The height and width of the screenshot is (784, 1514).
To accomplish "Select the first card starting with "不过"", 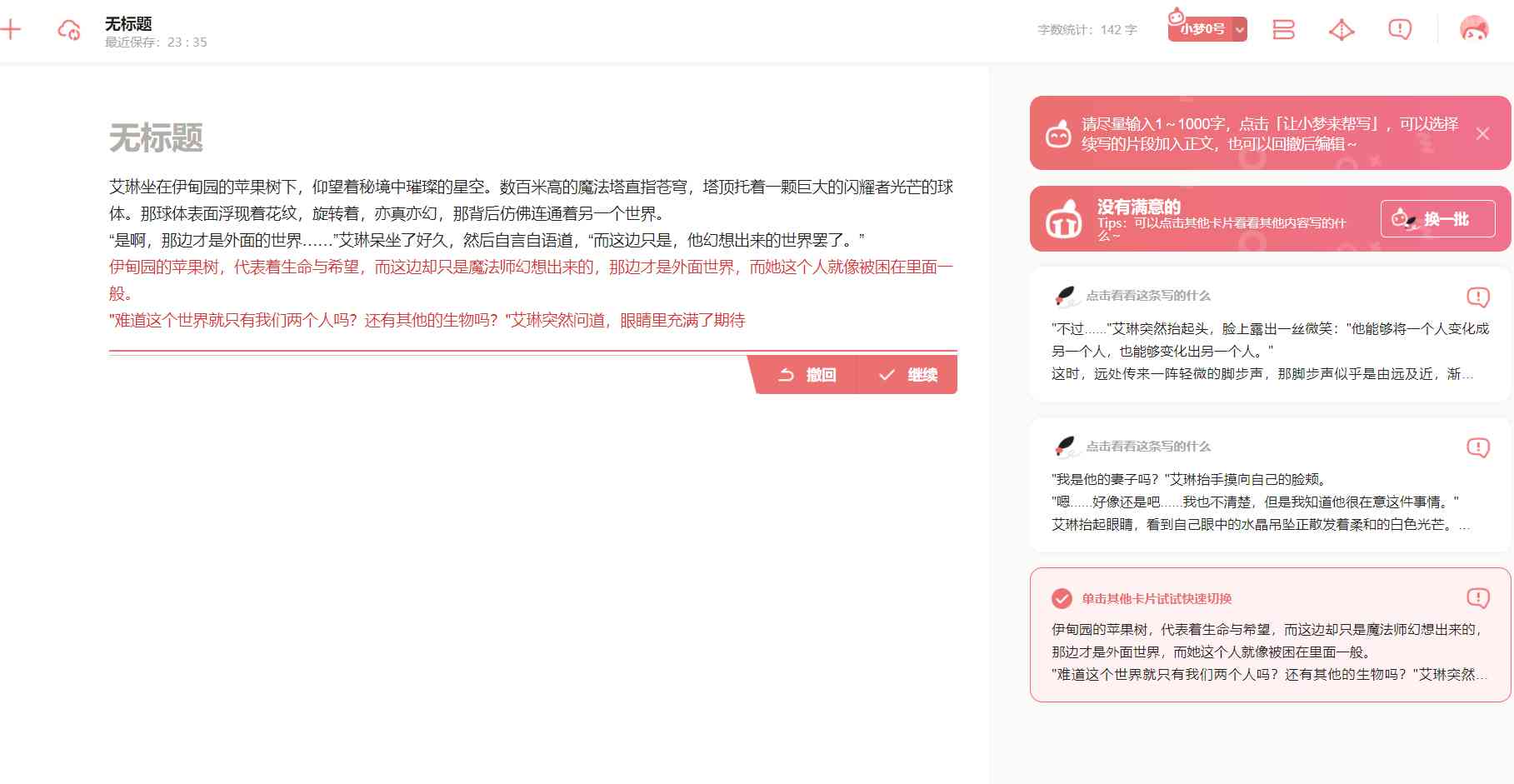I will pos(1270,335).
